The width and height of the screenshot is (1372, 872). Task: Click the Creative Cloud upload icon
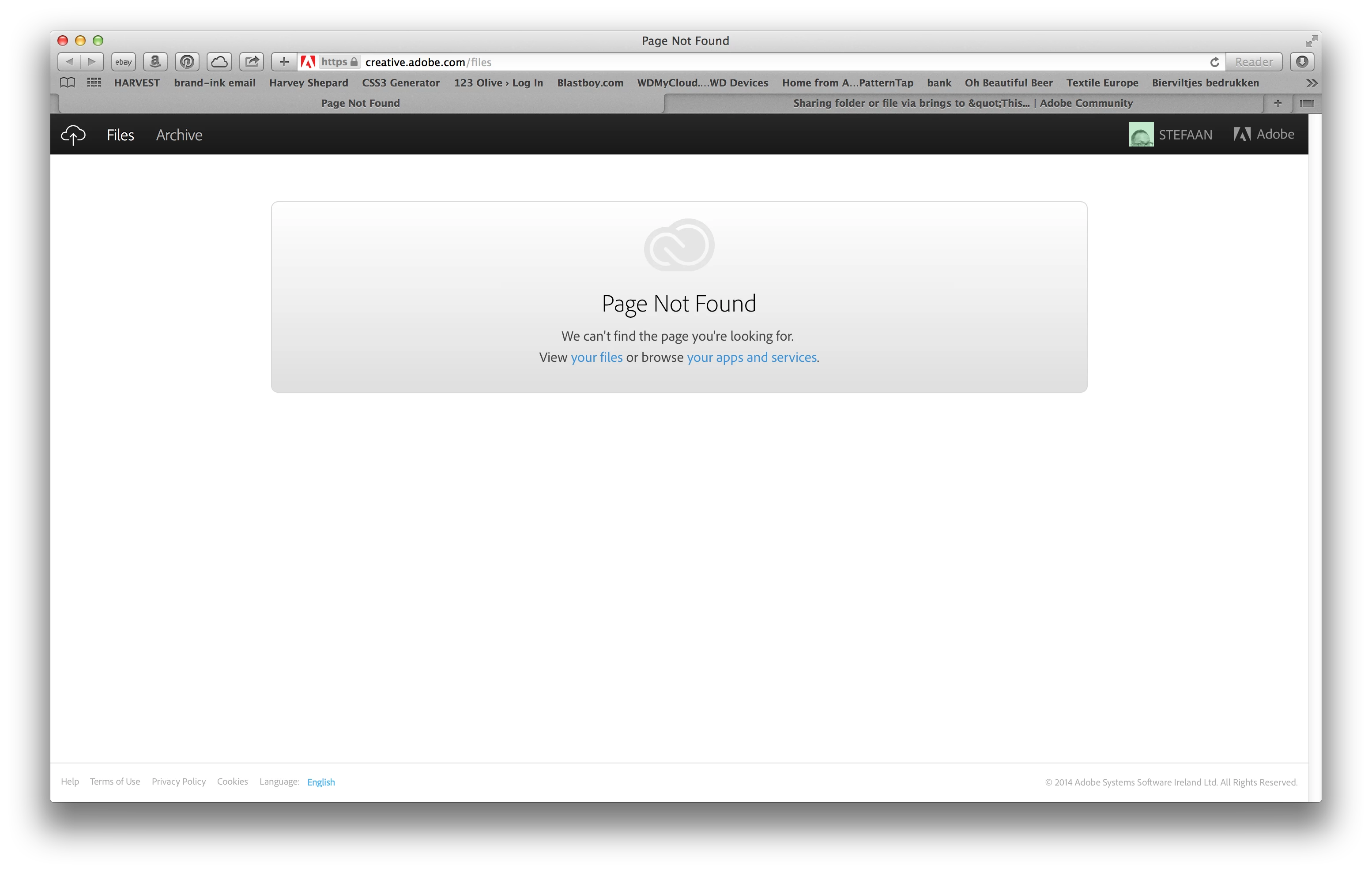coord(73,135)
